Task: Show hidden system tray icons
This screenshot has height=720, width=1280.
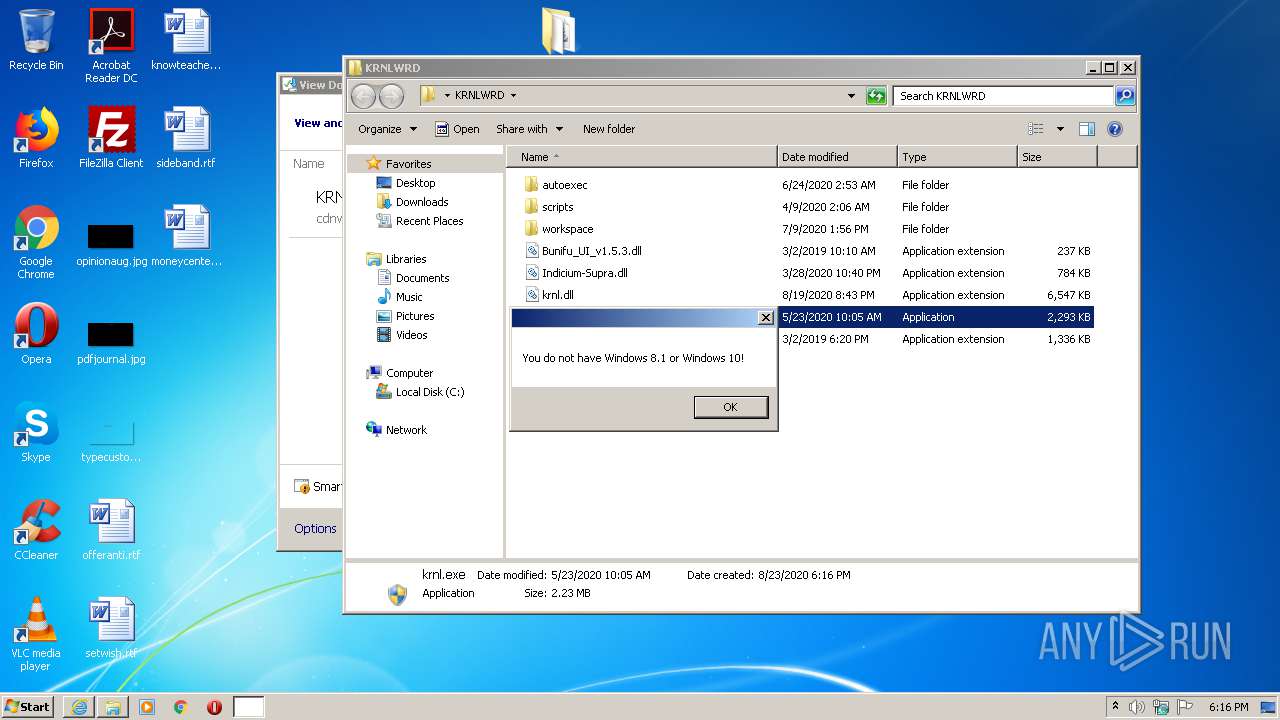Action: coord(1116,707)
